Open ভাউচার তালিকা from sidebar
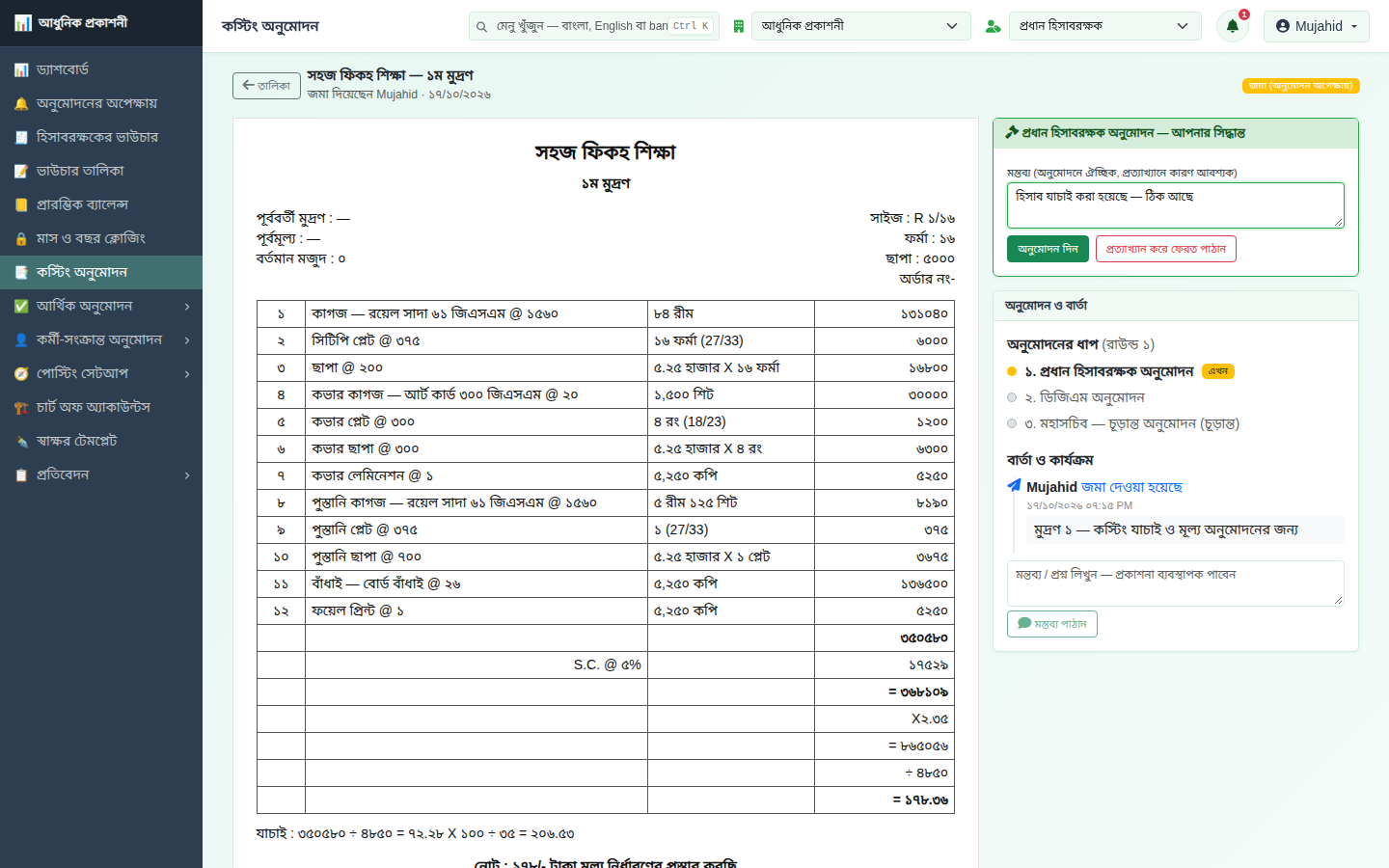 [101, 172]
